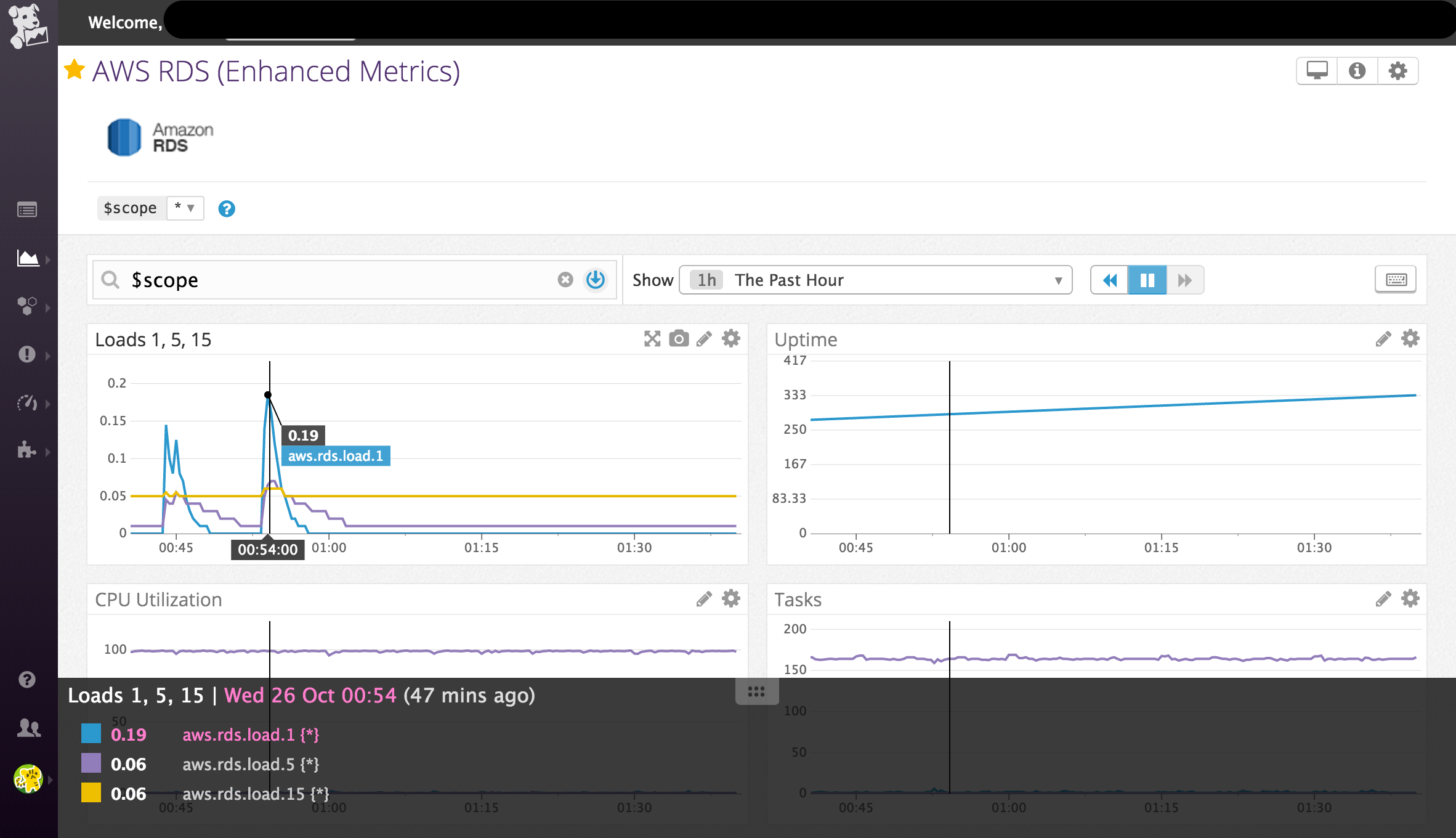This screenshot has width=1456, height=838.
Task: Open the Tasks widget settings gear
Action: (x=1410, y=598)
